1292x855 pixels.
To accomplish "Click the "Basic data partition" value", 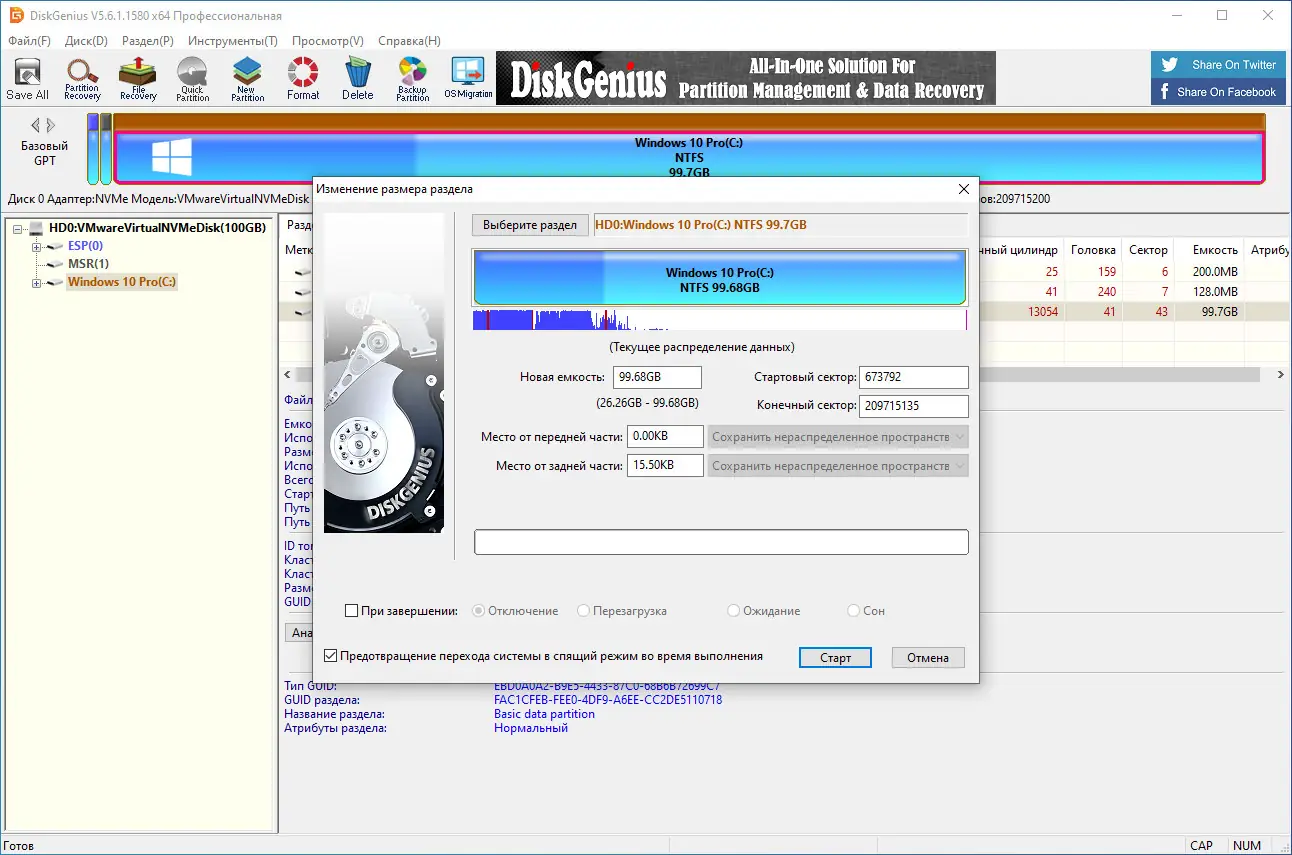I will 544,714.
